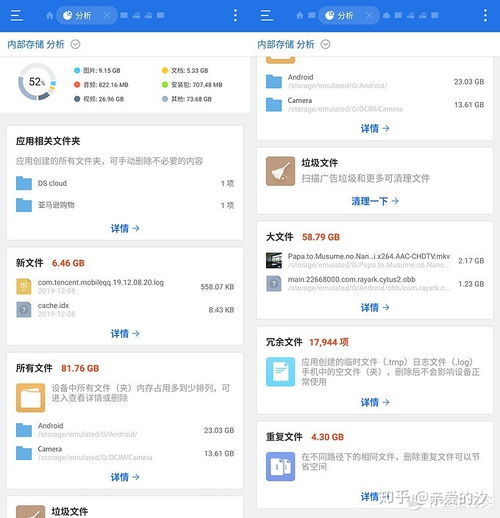Open the orange 所有文件 folder icon
This screenshot has width=500, height=518.
(30, 397)
